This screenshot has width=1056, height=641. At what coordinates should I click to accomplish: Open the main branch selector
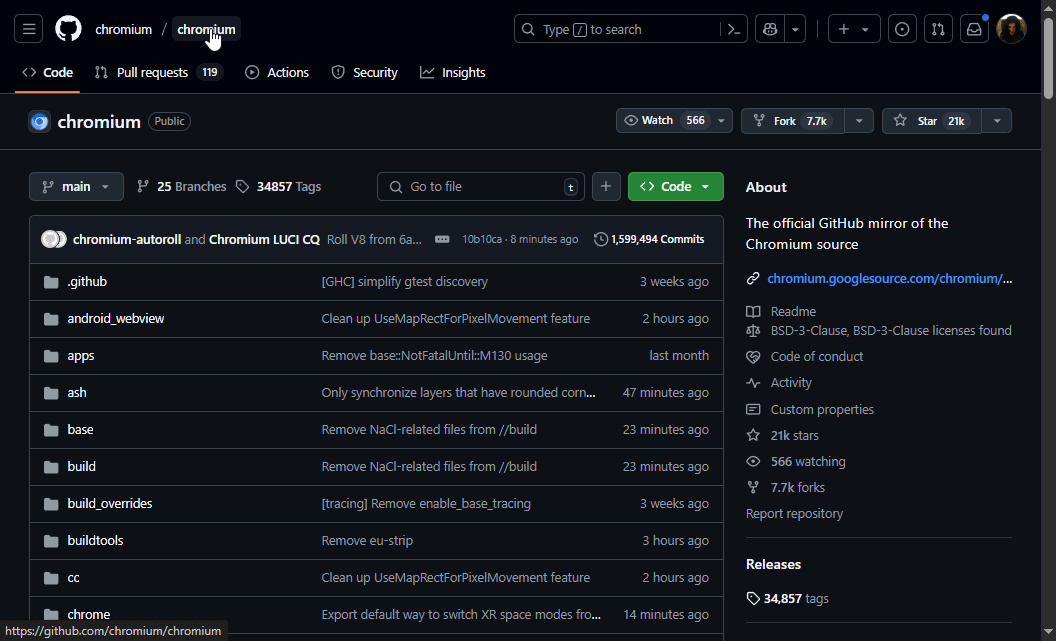(x=76, y=187)
